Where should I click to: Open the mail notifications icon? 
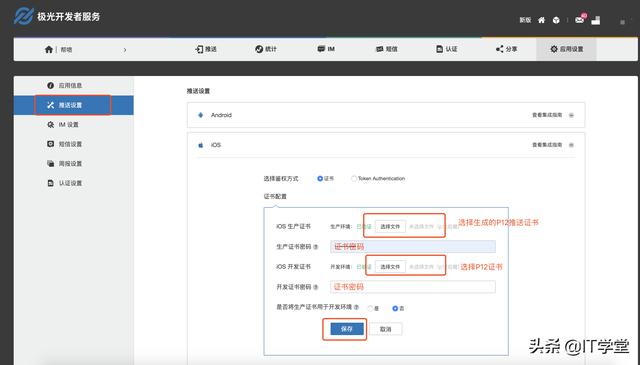(579, 20)
